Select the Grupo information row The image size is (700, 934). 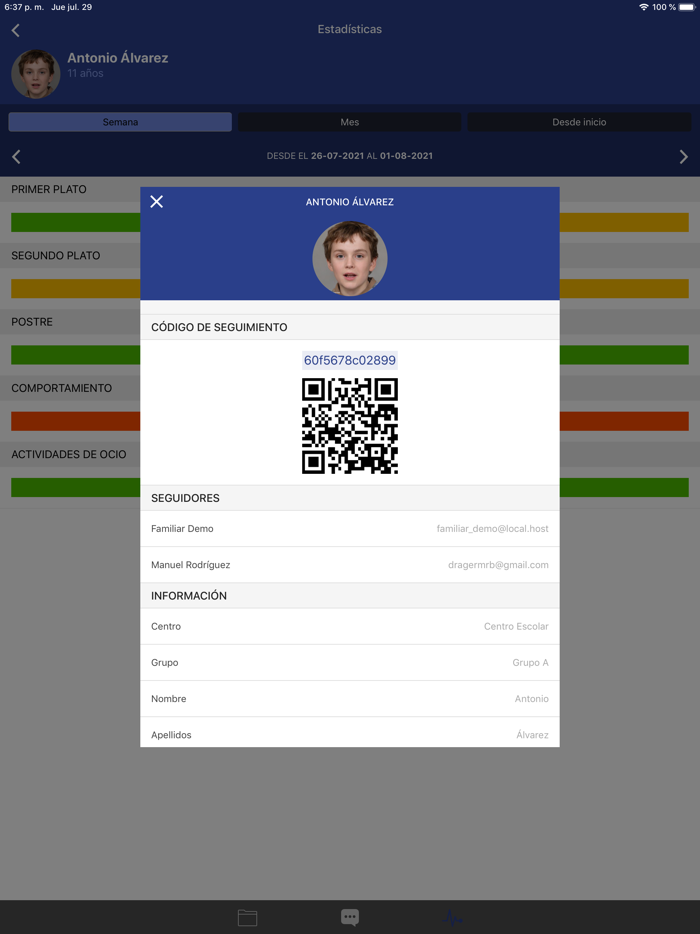click(x=350, y=662)
